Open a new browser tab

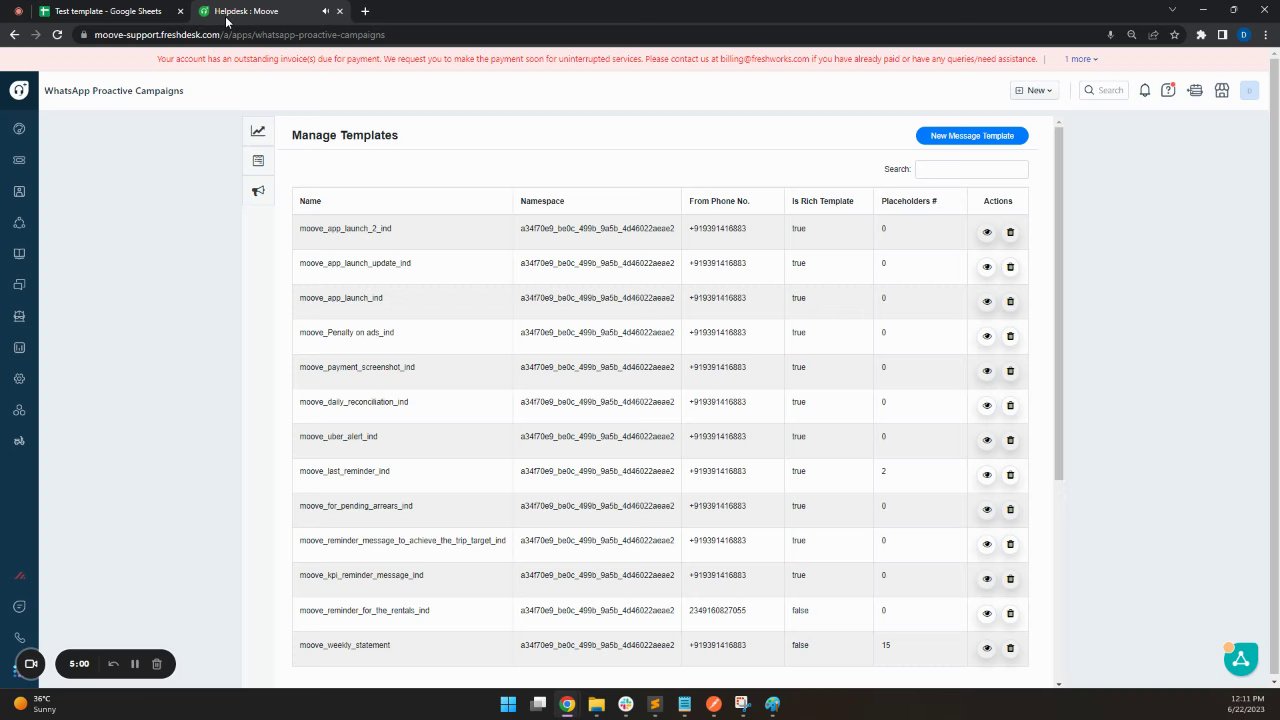click(x=365, y=11)
